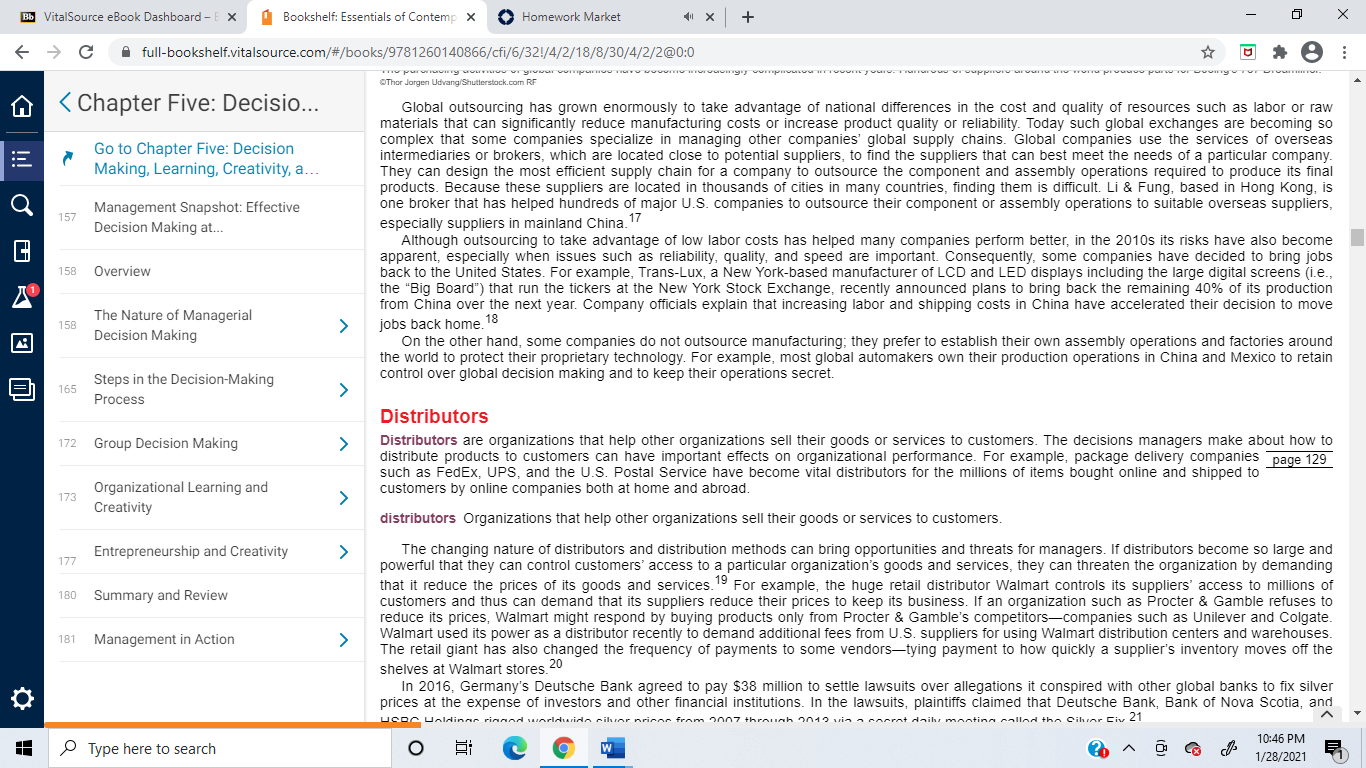Expand The Nature of Managerial Decision Making

point(343,325)
